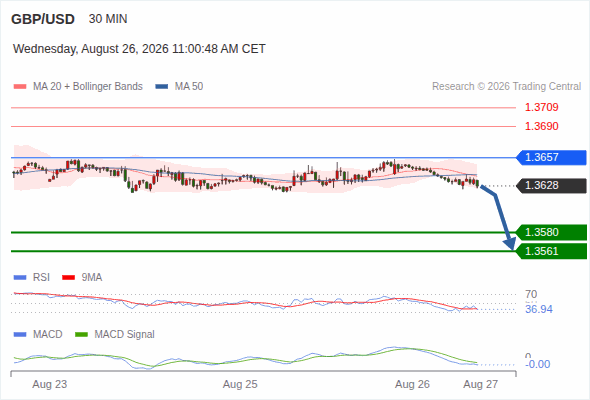Click the 30 MIN timeframe label
The width and height of the screenshot is (590, 400).
[108, 19]
